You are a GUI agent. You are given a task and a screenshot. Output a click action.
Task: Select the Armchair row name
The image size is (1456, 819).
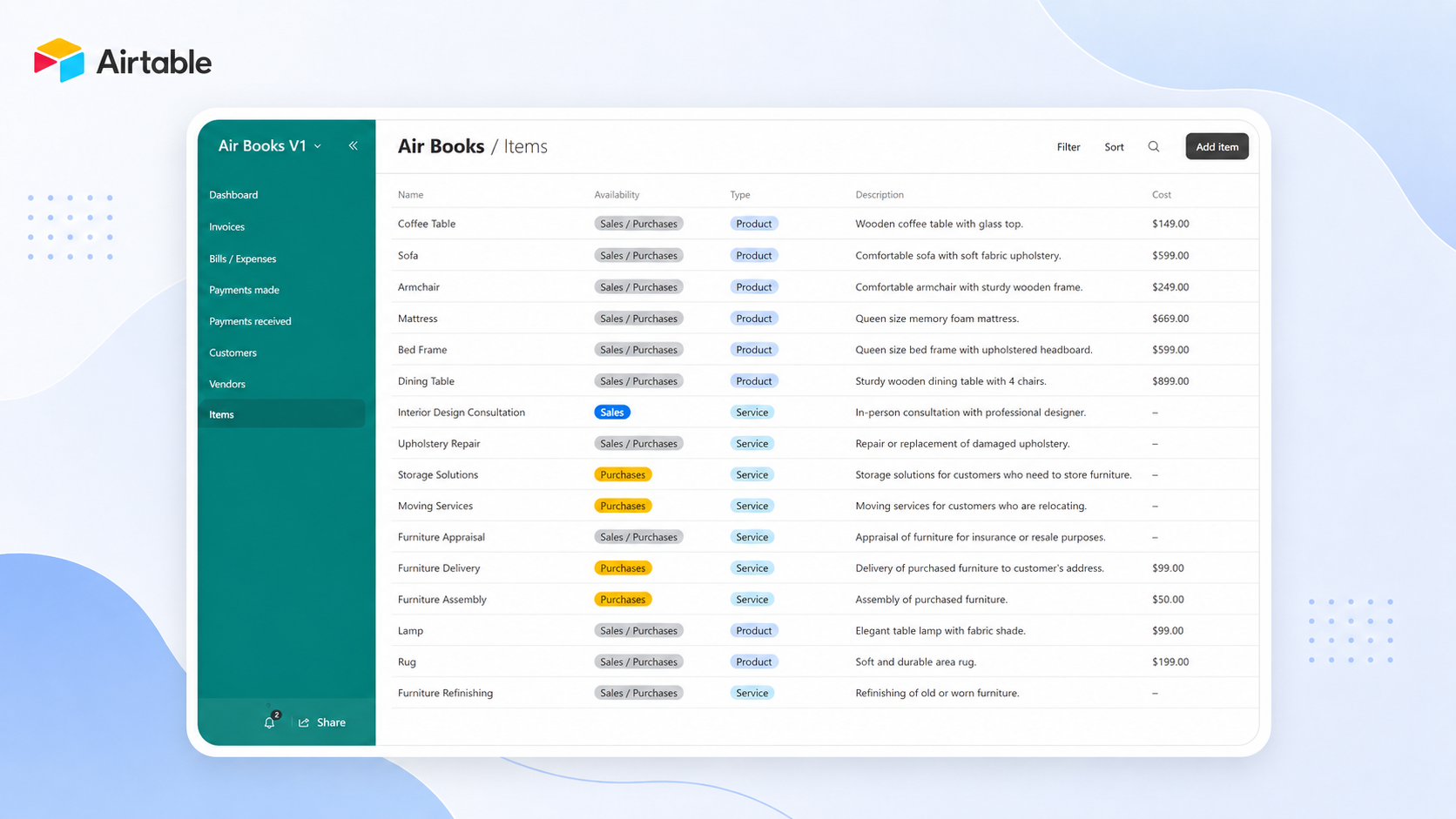pos(418,287)
